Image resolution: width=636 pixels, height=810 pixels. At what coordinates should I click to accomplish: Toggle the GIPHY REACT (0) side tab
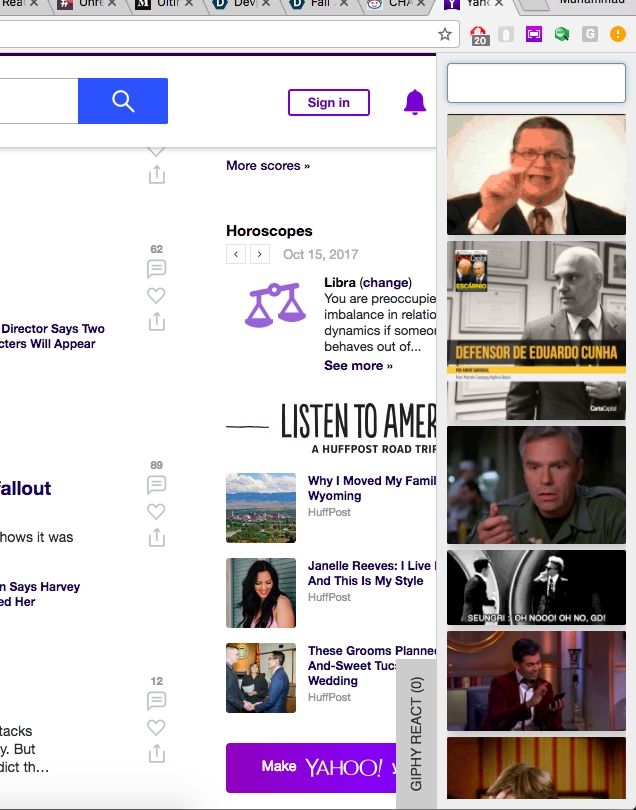pos(416,734)
